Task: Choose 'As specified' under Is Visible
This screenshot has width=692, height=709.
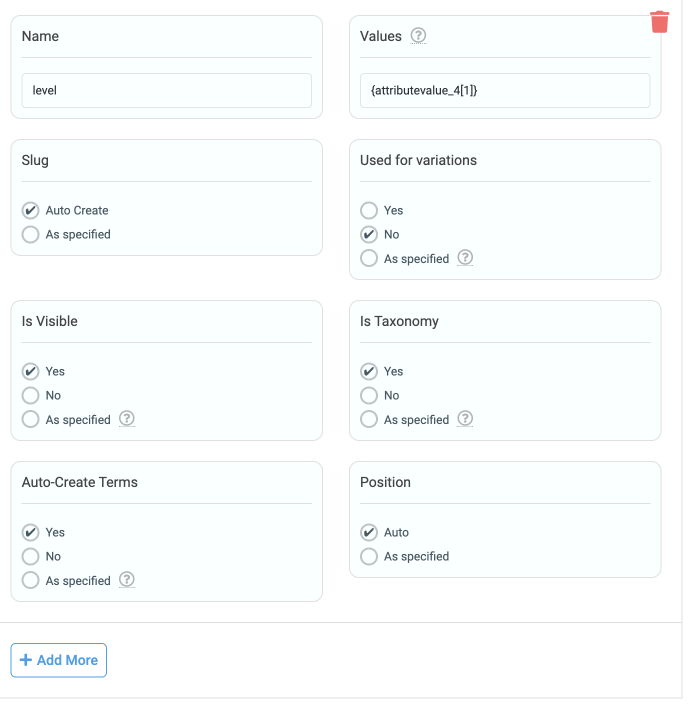Action: point(31,419)
